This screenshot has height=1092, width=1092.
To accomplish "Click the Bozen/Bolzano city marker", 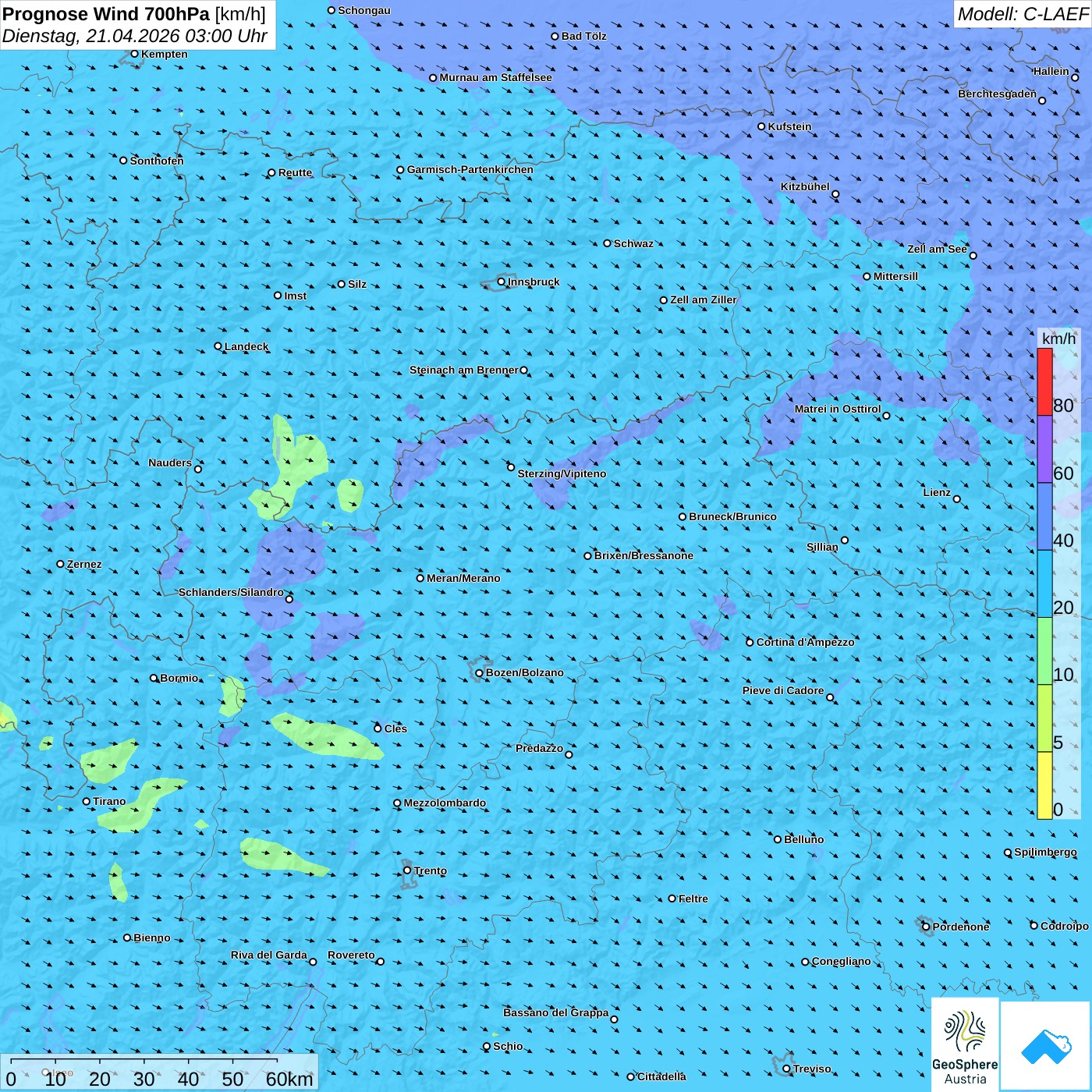I will point(480,672).
